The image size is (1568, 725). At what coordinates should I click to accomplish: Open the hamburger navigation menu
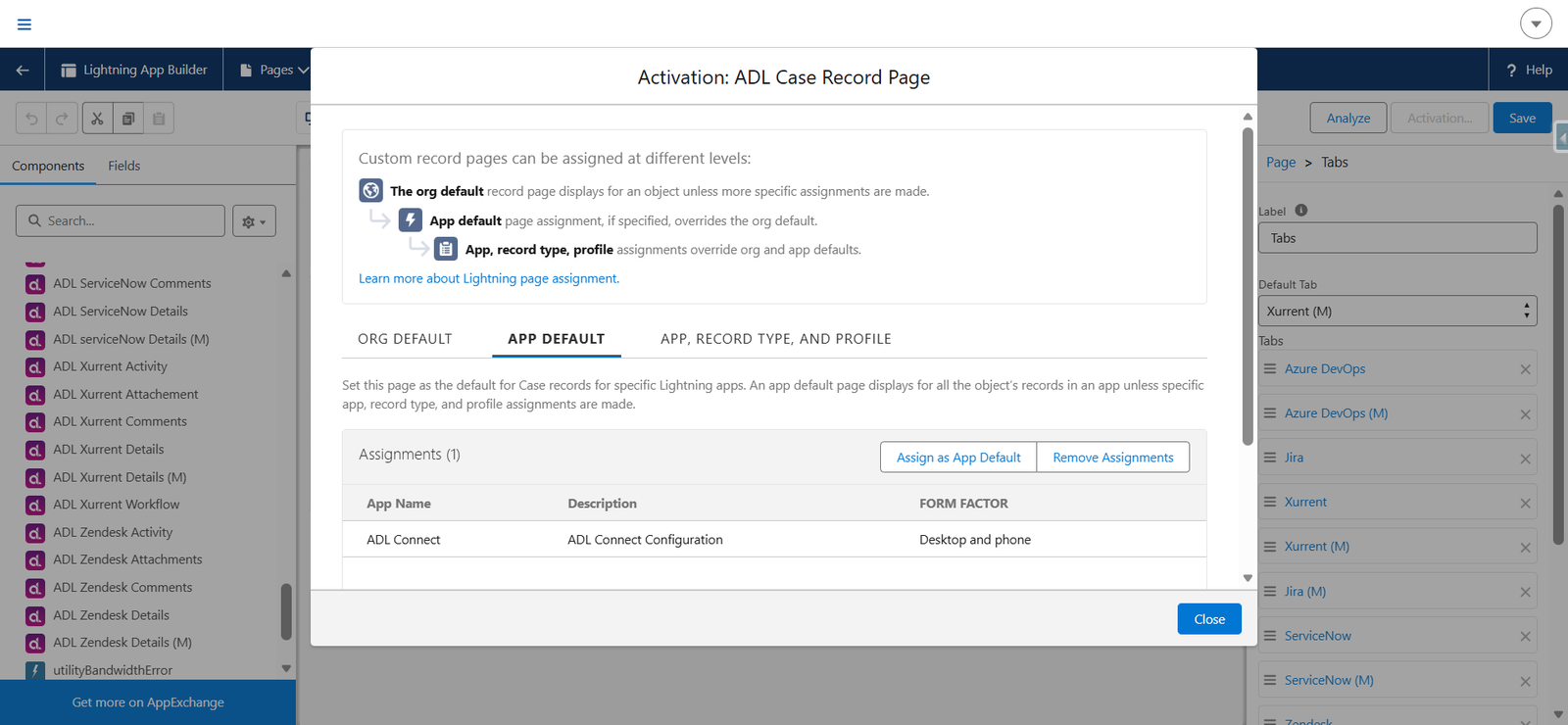point(24,24)
